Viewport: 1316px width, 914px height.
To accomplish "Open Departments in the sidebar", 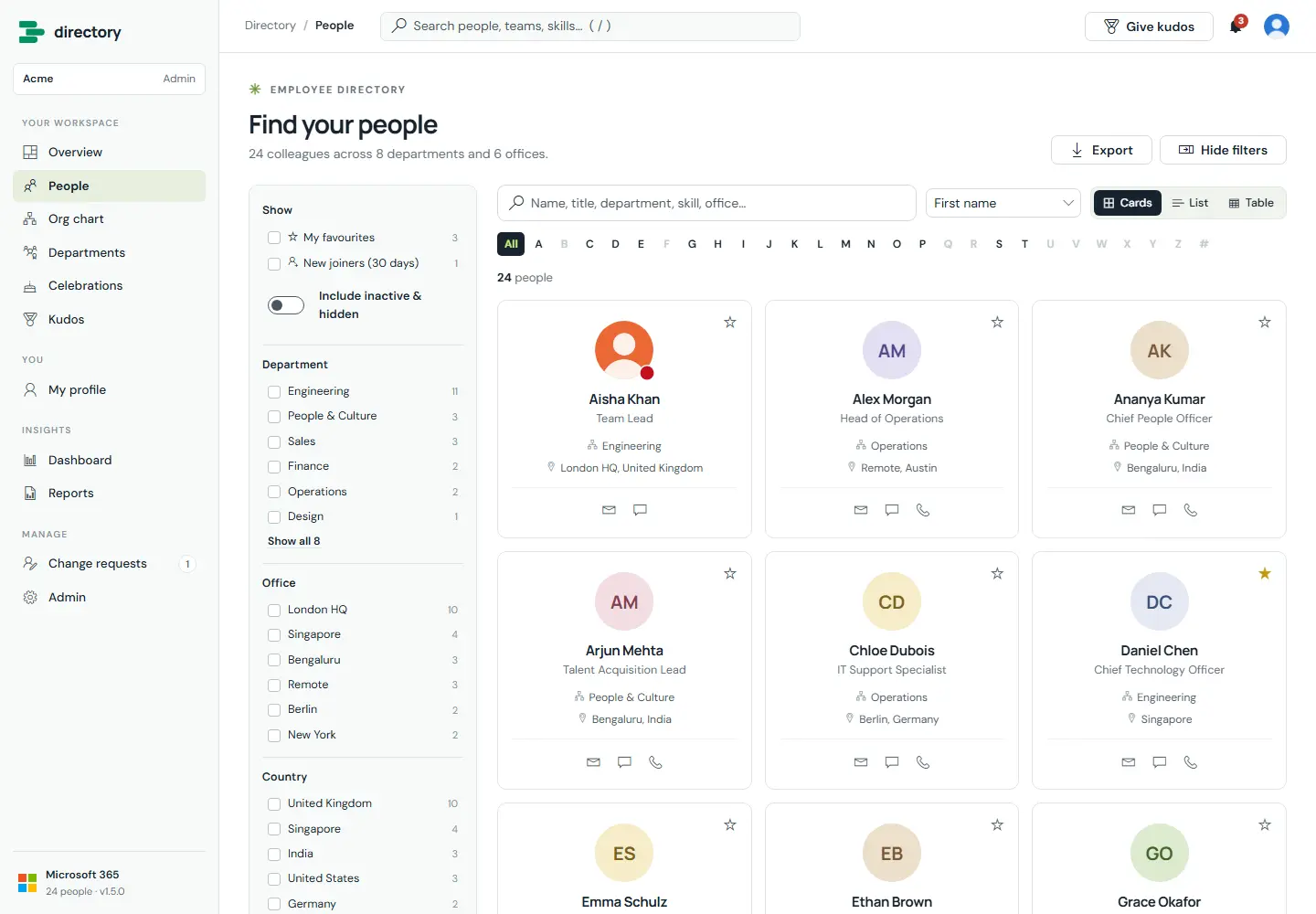I will click(x=109, y=252).
